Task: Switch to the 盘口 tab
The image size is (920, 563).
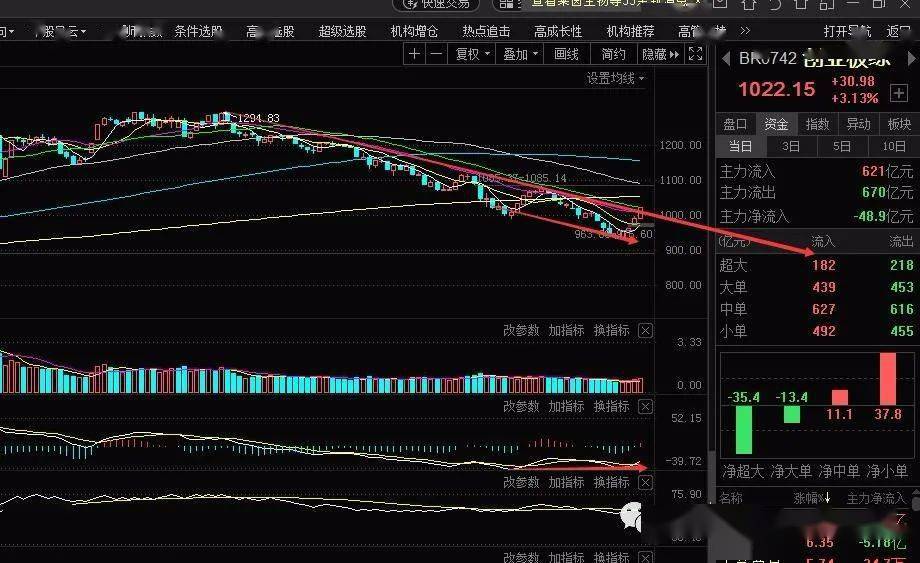Action: 735,124
